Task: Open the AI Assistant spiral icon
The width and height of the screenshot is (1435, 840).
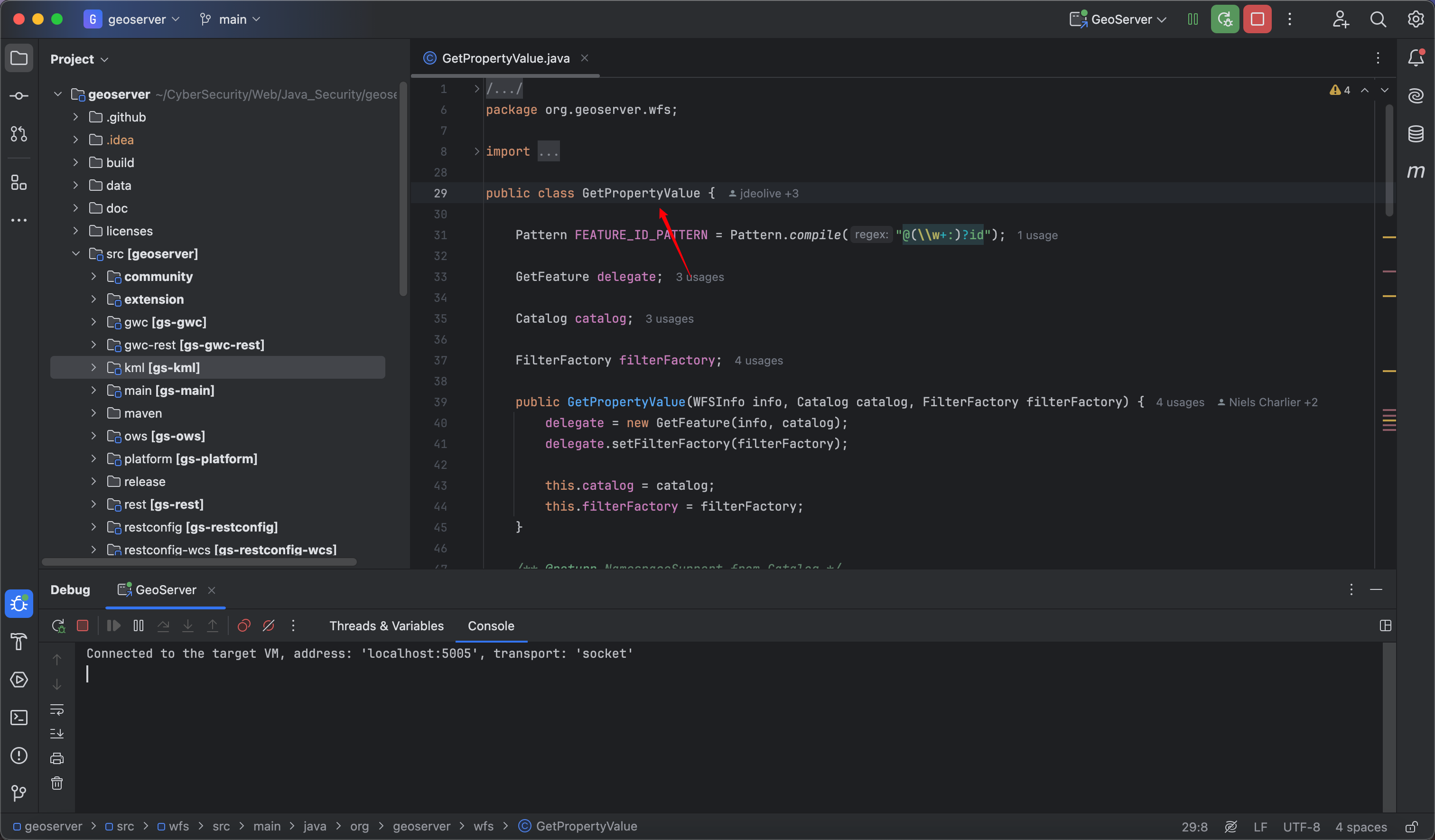Action: pos(1416,96)
